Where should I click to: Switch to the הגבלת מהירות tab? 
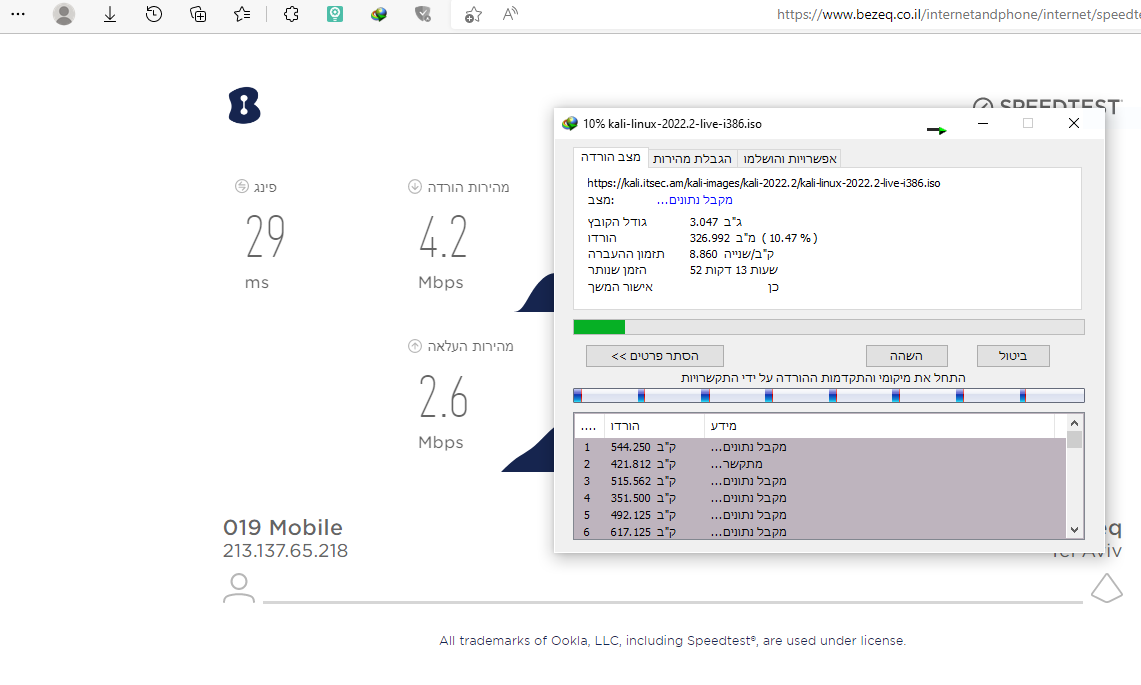pos(692,159)
